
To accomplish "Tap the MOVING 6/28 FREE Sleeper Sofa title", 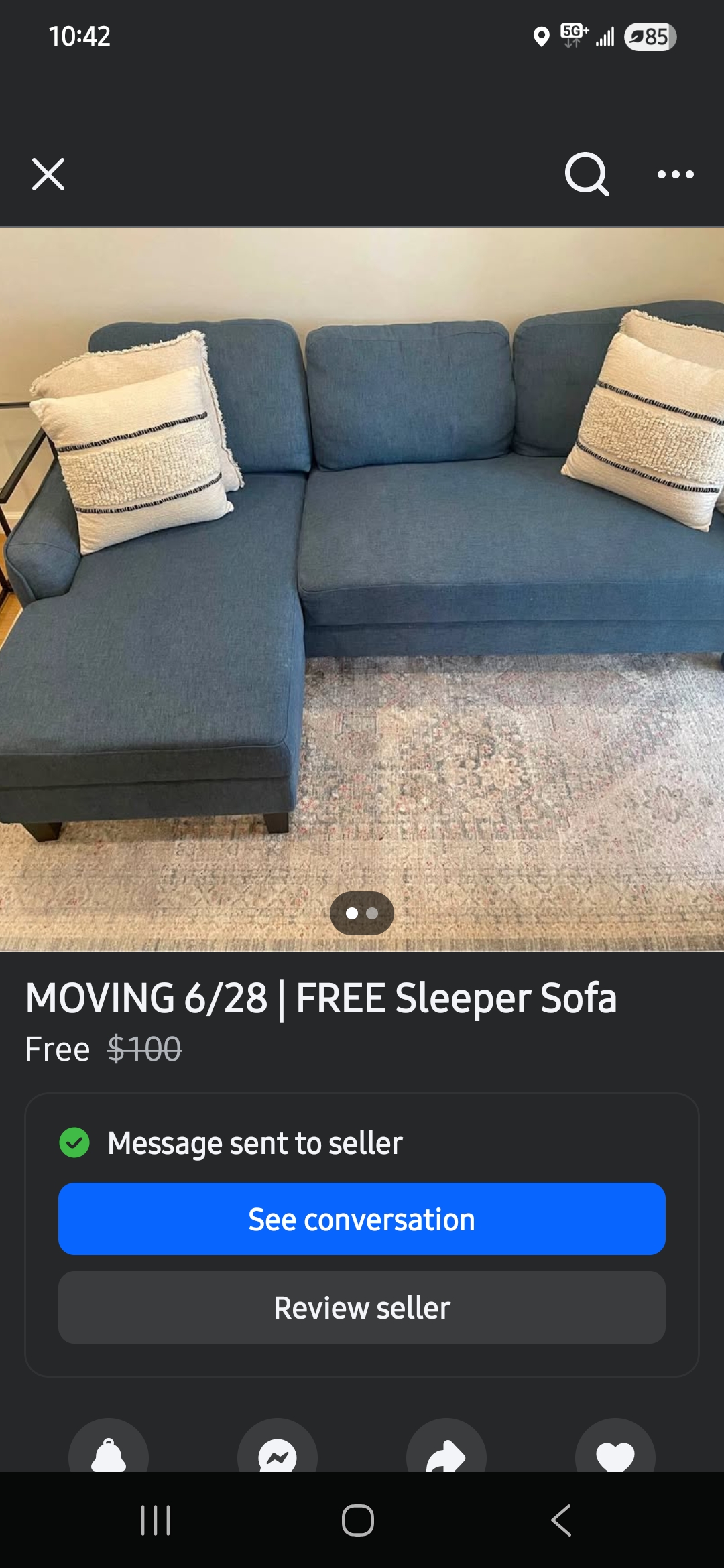I will click(x=321, y=998).
